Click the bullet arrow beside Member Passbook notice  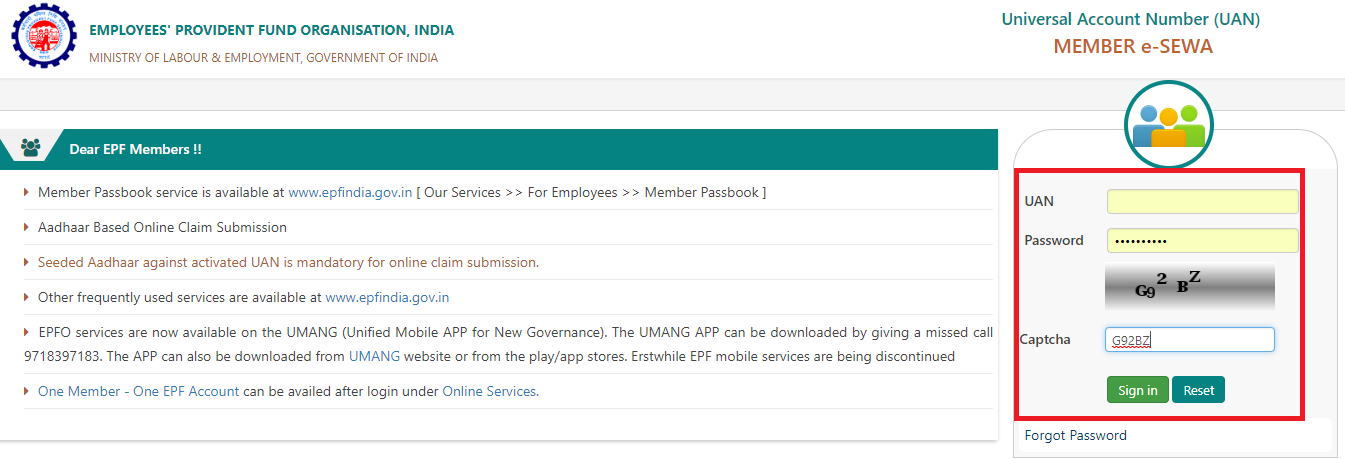click(27, 192)
